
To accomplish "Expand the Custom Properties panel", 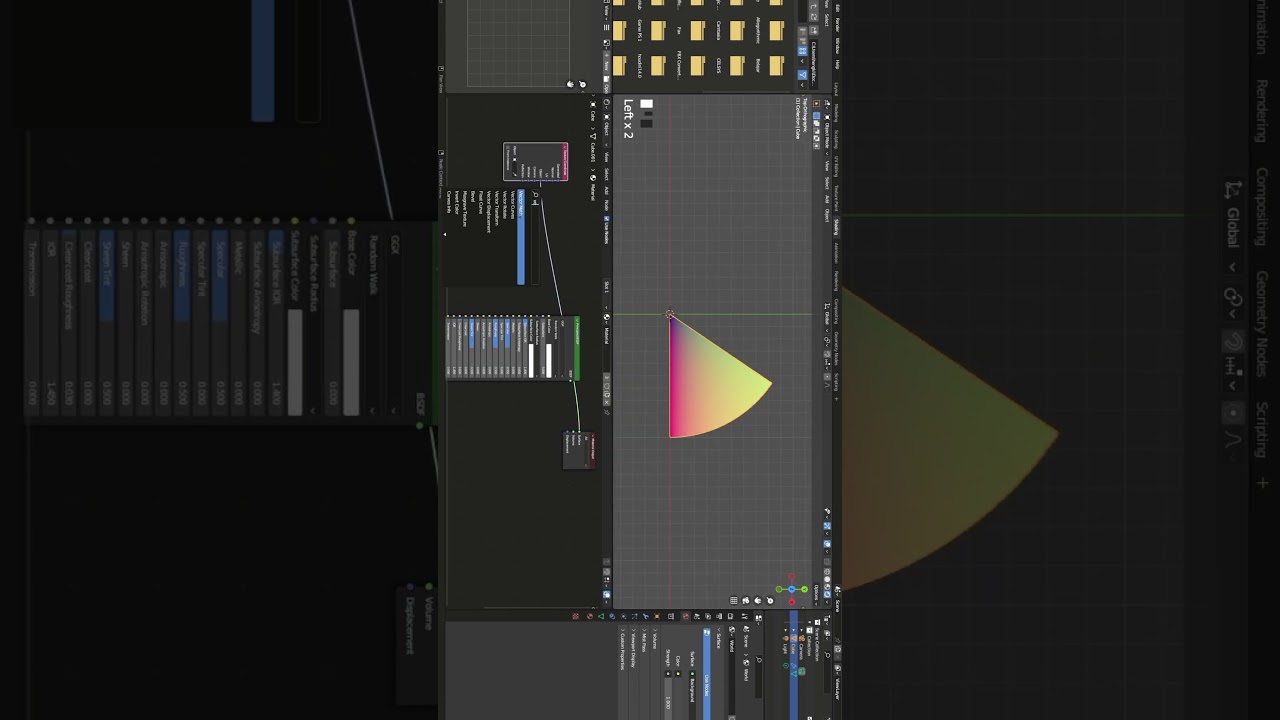I will [622, 650].
